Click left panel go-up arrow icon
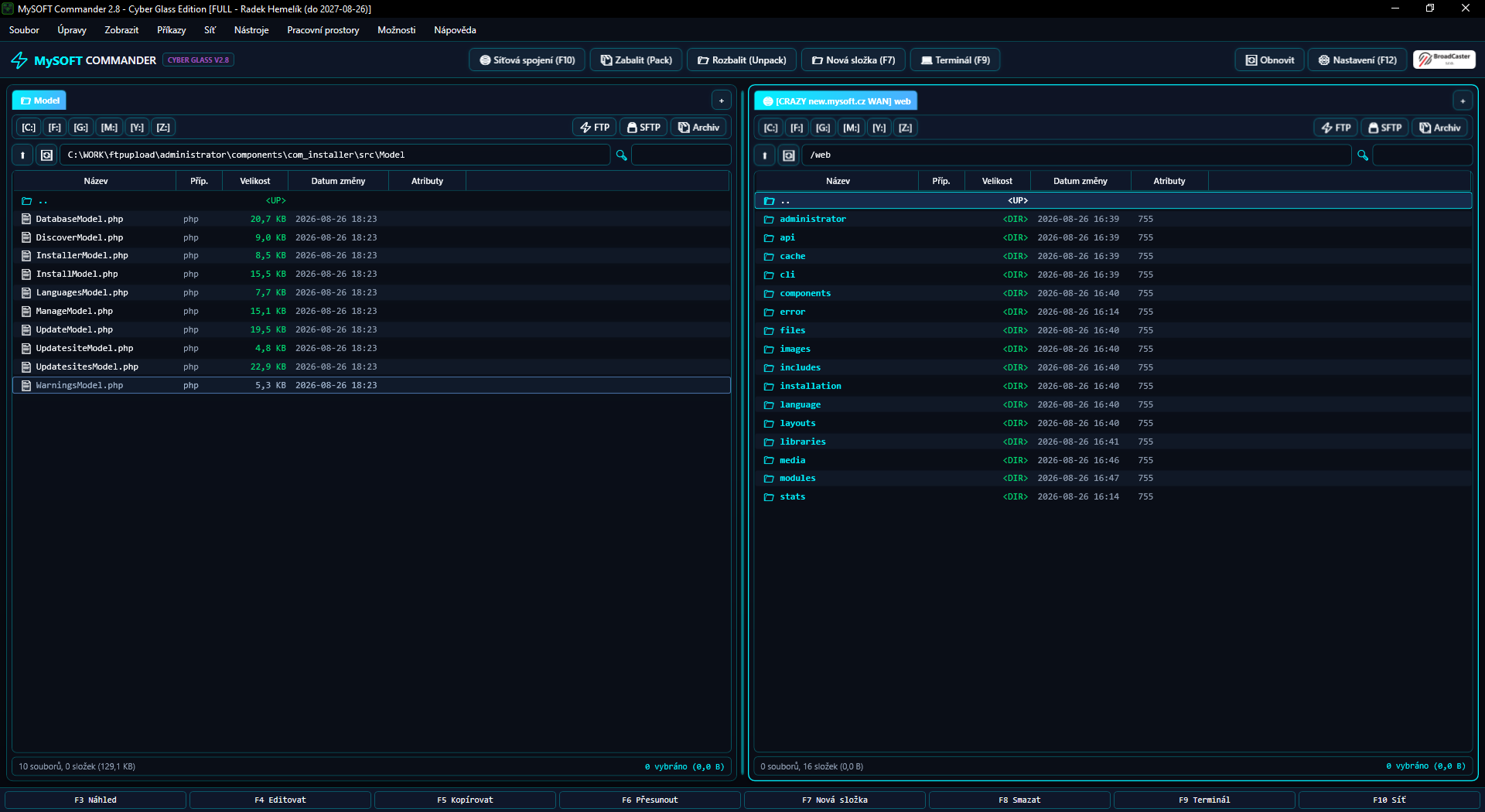The width and height of the screenshot is (1485, 812). (22, 155)
